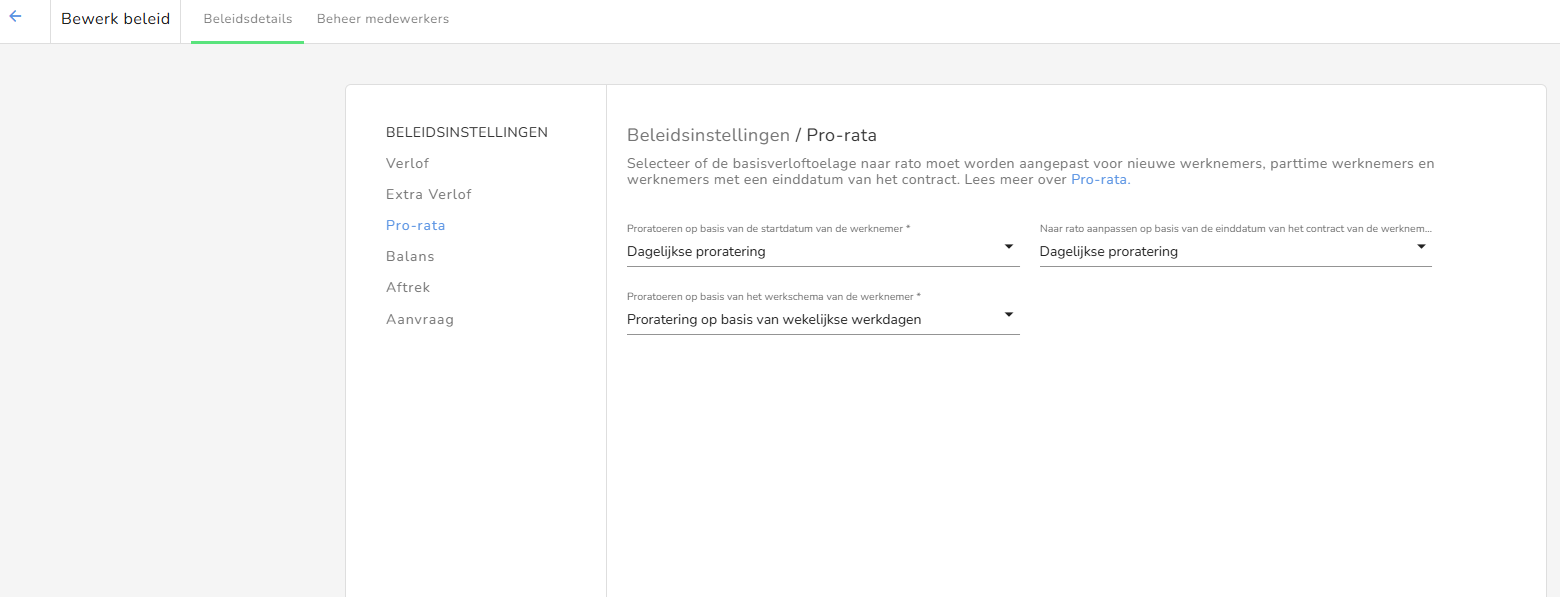Viewport: 1560px width, 597px height.
Task: Select Pro-rata in the sidebar
Action: [x=416, y=225]
